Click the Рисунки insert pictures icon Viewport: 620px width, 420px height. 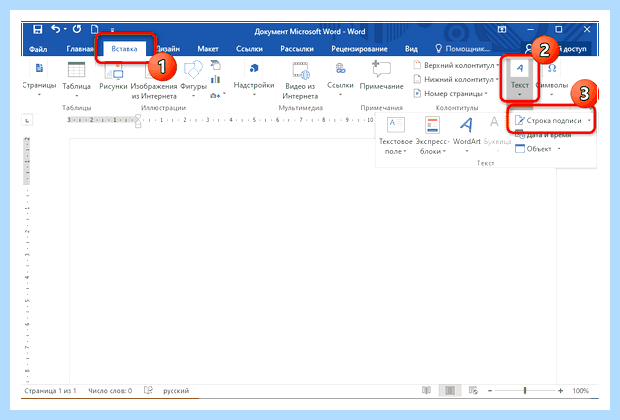point(113,71)
